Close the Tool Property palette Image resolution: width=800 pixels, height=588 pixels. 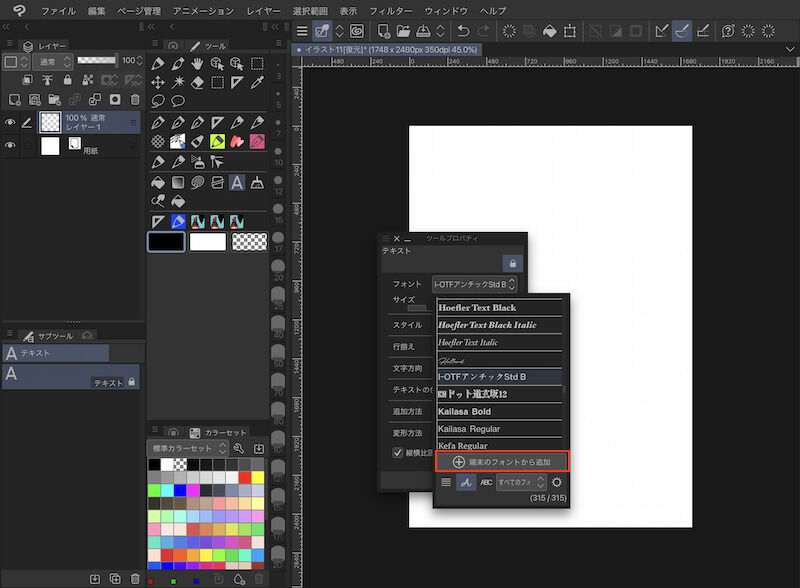396,238
